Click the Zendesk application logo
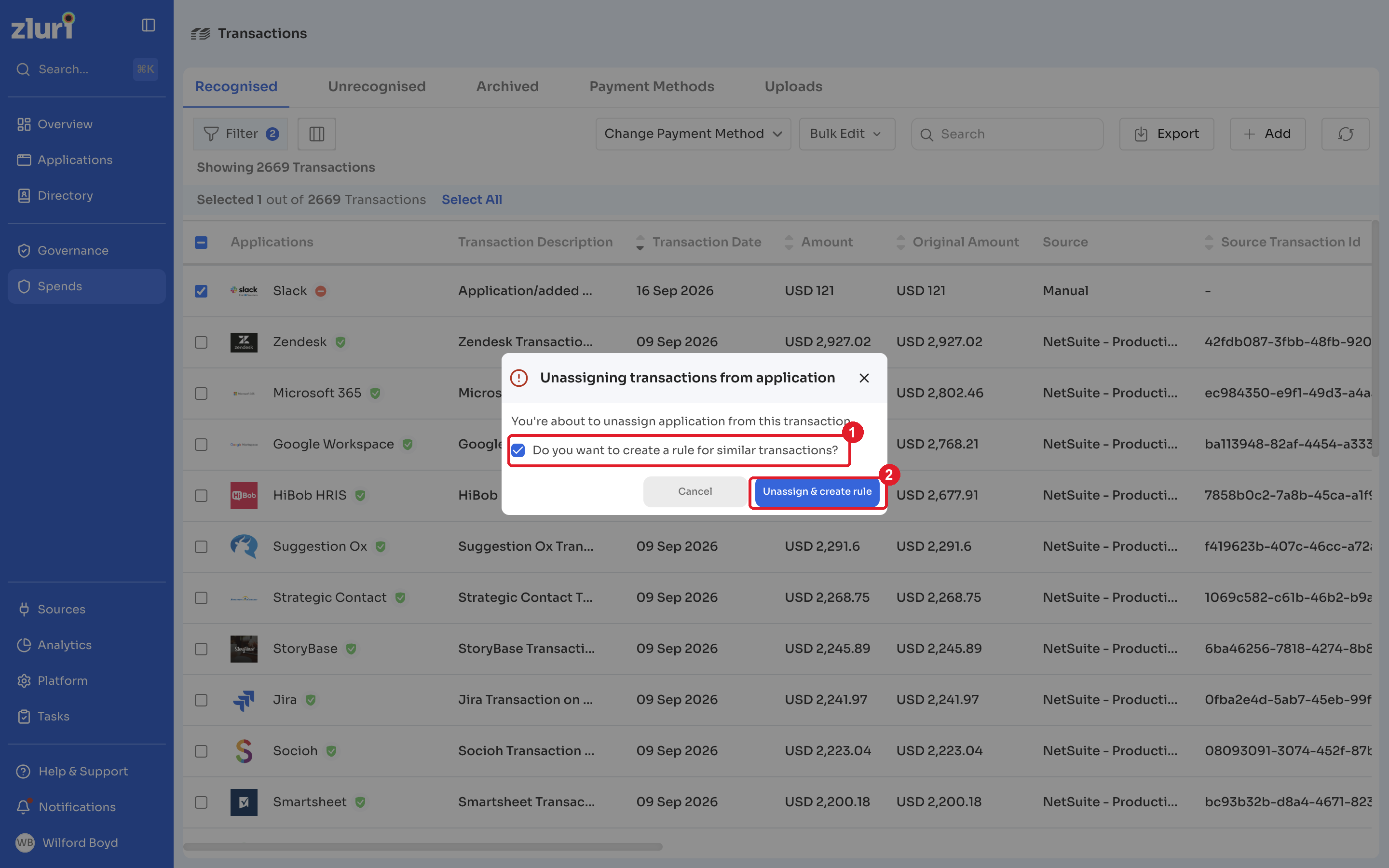 [x=244, y=342]
